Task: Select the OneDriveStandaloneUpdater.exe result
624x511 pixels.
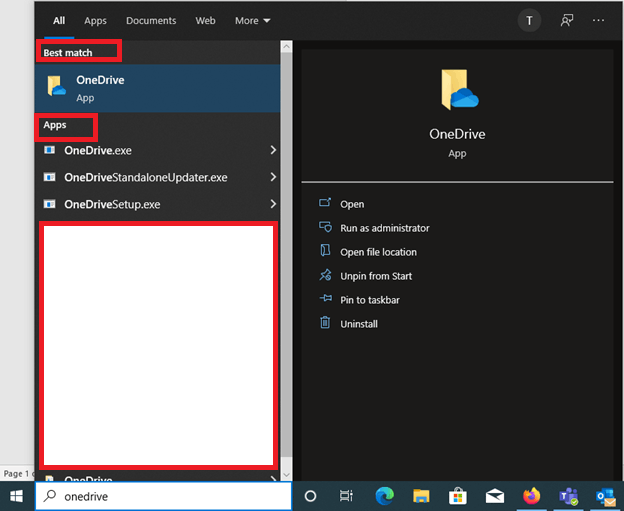Action: point(158,177)
